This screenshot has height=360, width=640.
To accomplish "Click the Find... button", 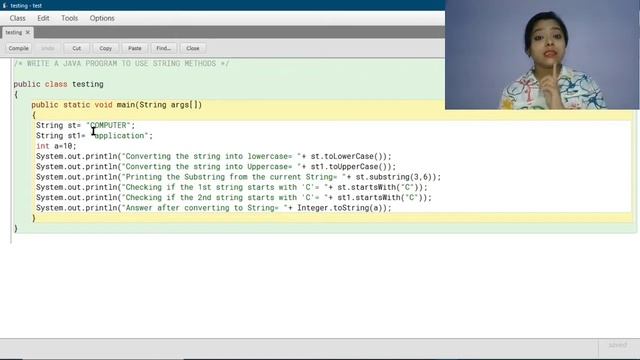I will 163,48.
